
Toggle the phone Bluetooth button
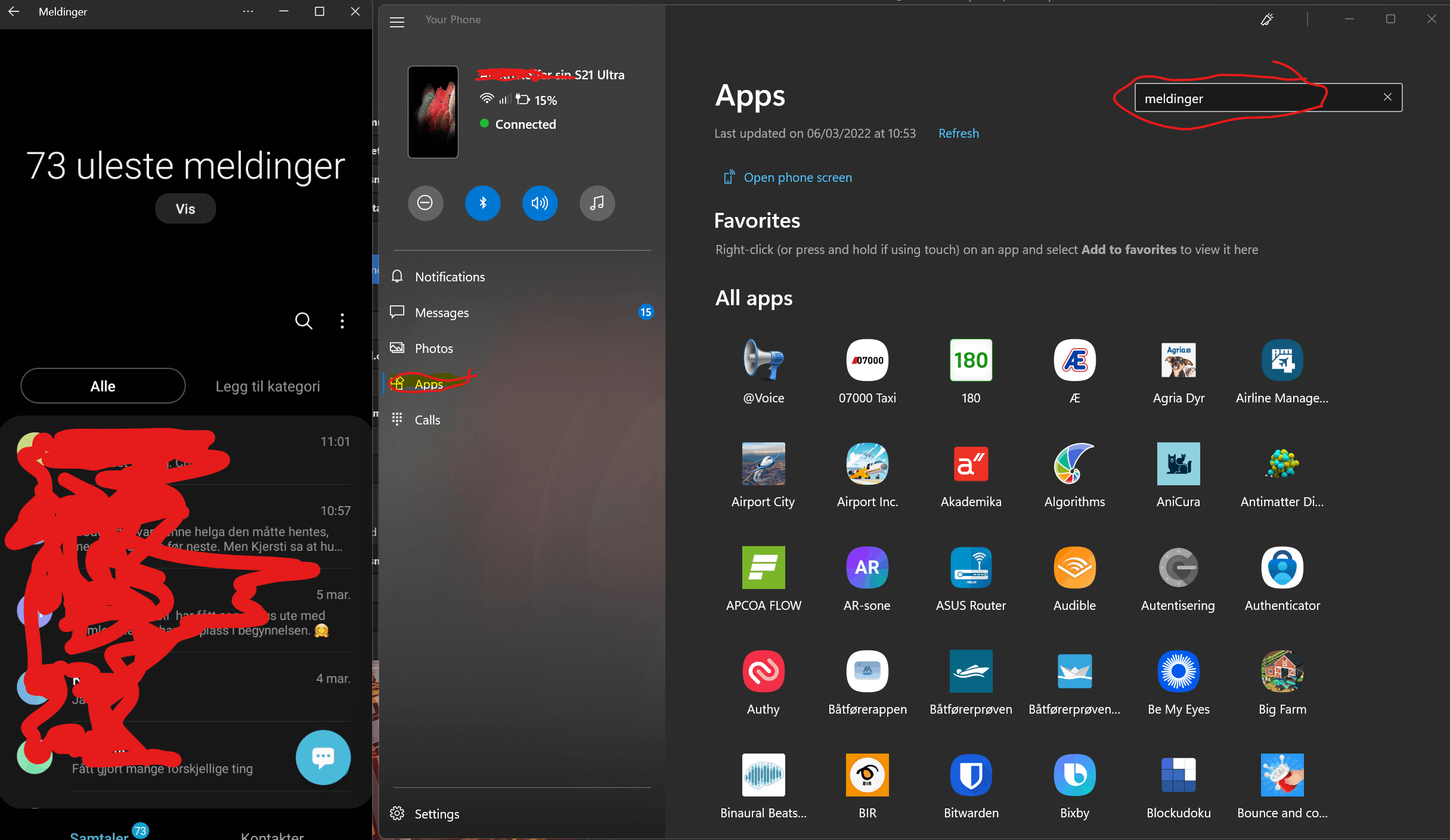coord(482,203)
